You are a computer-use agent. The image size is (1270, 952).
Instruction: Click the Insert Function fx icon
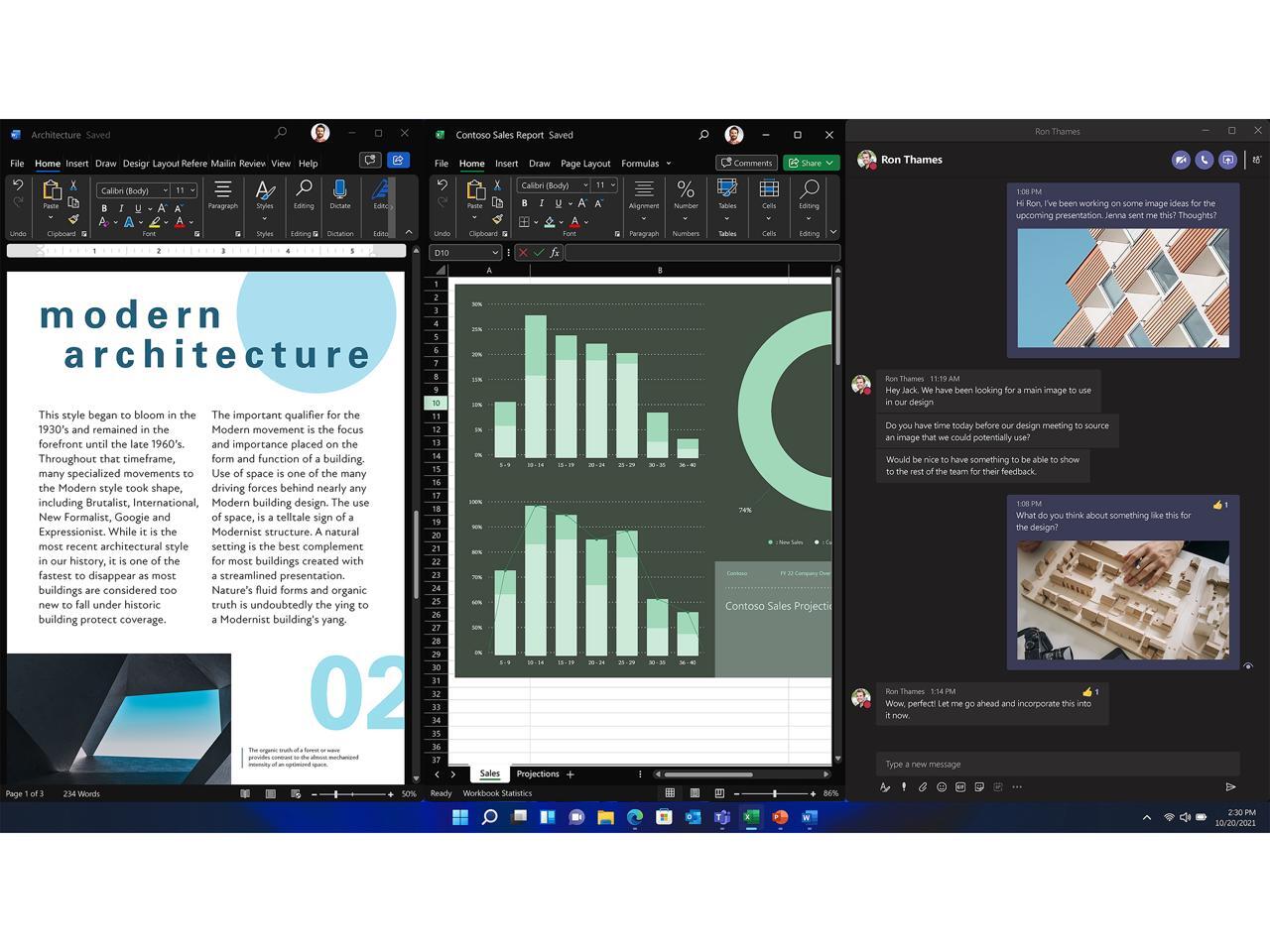pos(555,253)
